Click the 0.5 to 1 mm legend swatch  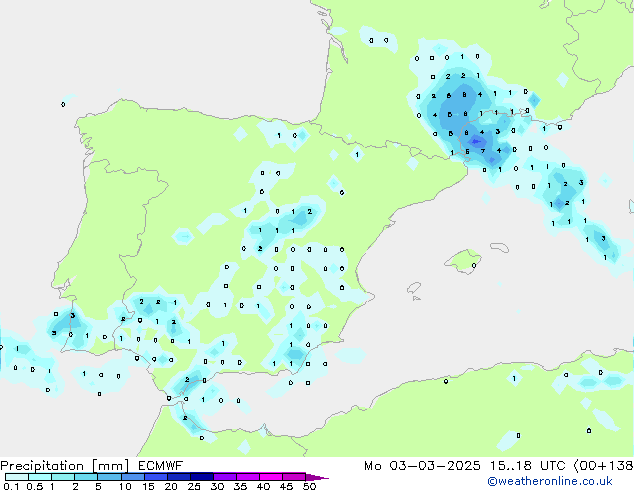pyautogui.click(x=40, y=477)
